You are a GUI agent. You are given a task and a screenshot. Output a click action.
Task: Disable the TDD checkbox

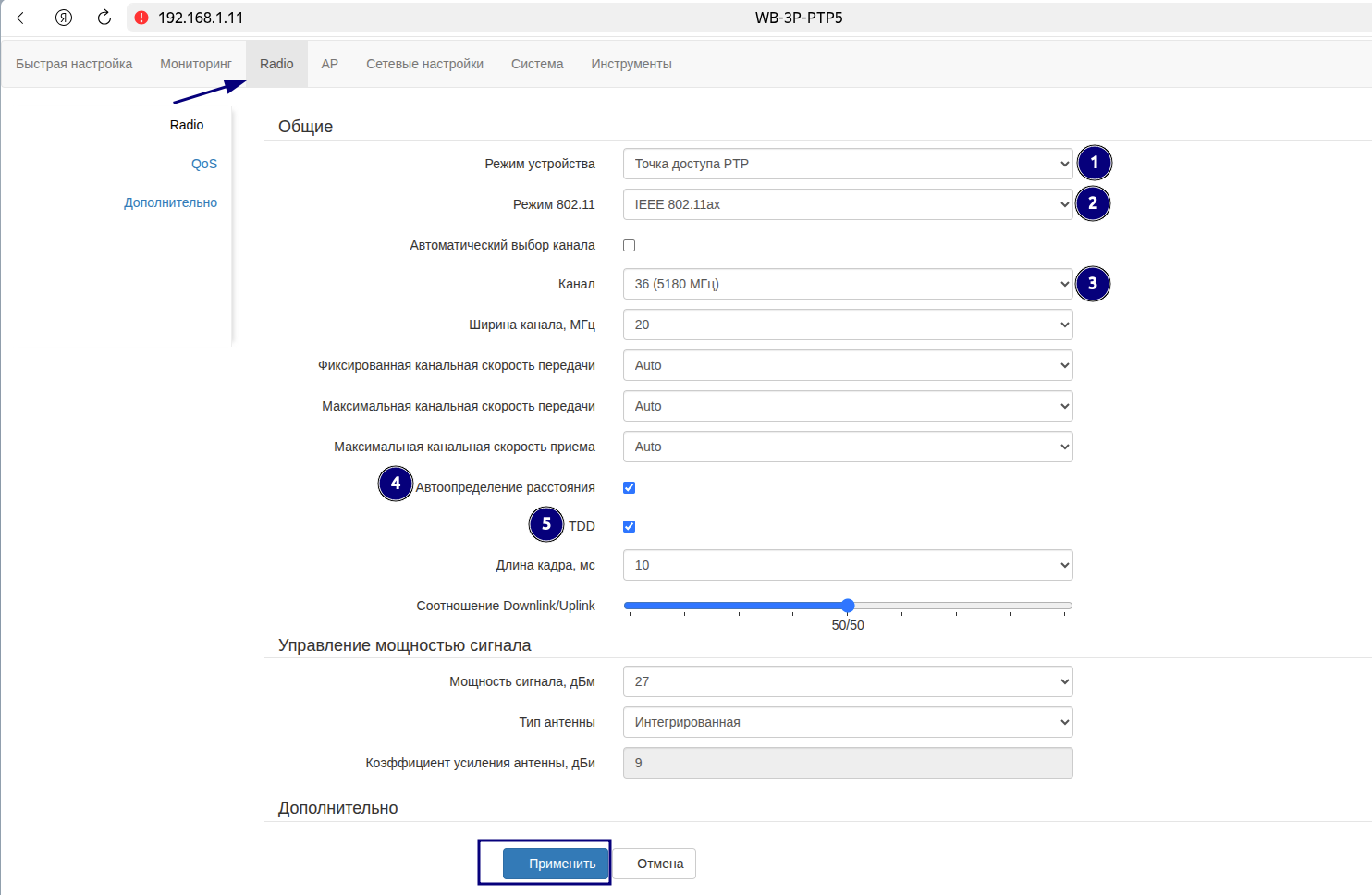pos(630,526)
